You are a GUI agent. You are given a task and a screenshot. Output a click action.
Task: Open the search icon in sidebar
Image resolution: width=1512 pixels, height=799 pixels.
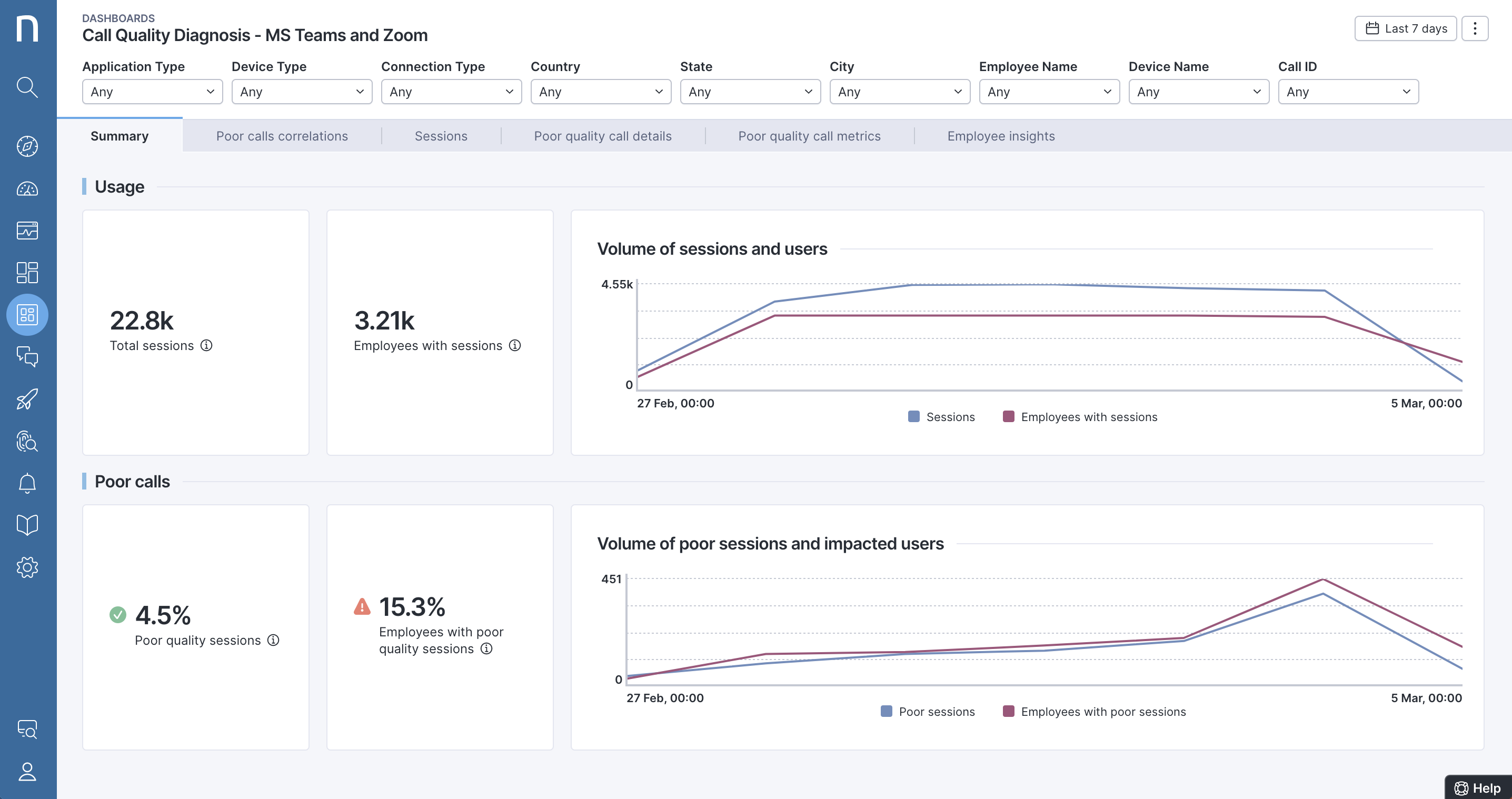pyautogui.click(x=27, y=87)
